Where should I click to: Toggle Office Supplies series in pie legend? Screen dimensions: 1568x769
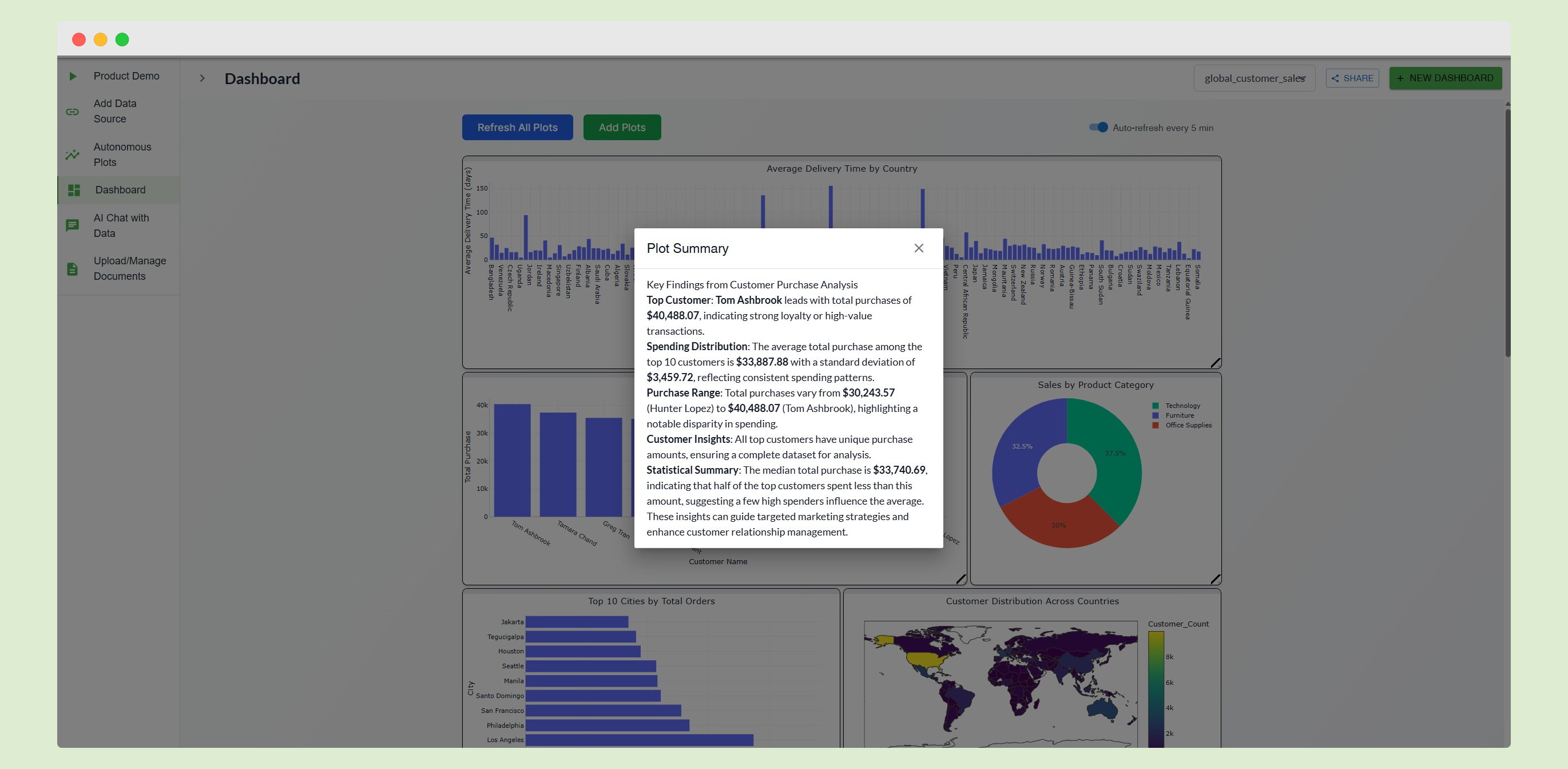1188,425
